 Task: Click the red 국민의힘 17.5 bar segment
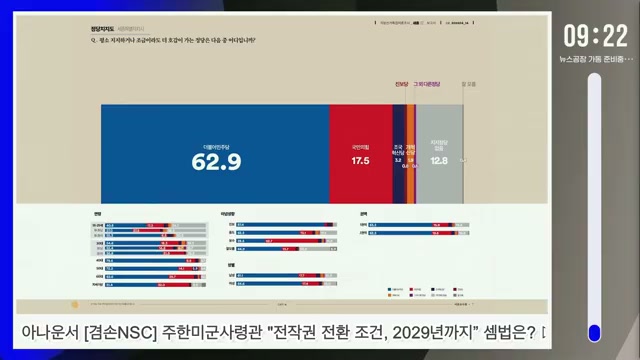(x=361, y=154)
